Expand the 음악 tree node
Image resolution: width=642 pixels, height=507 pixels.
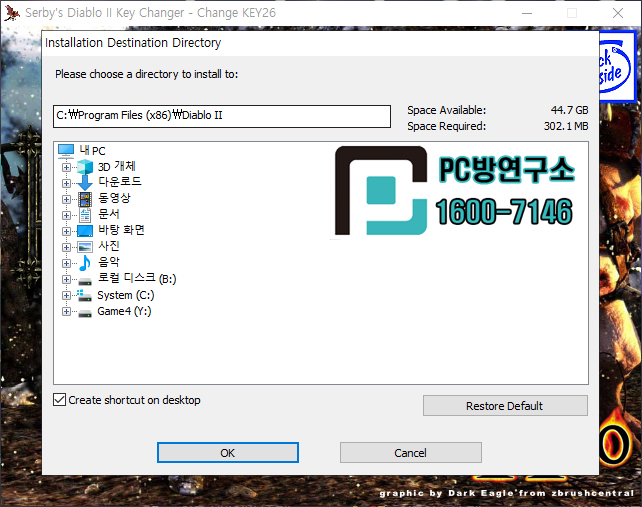pyautogui.click(x=66, y=263)
